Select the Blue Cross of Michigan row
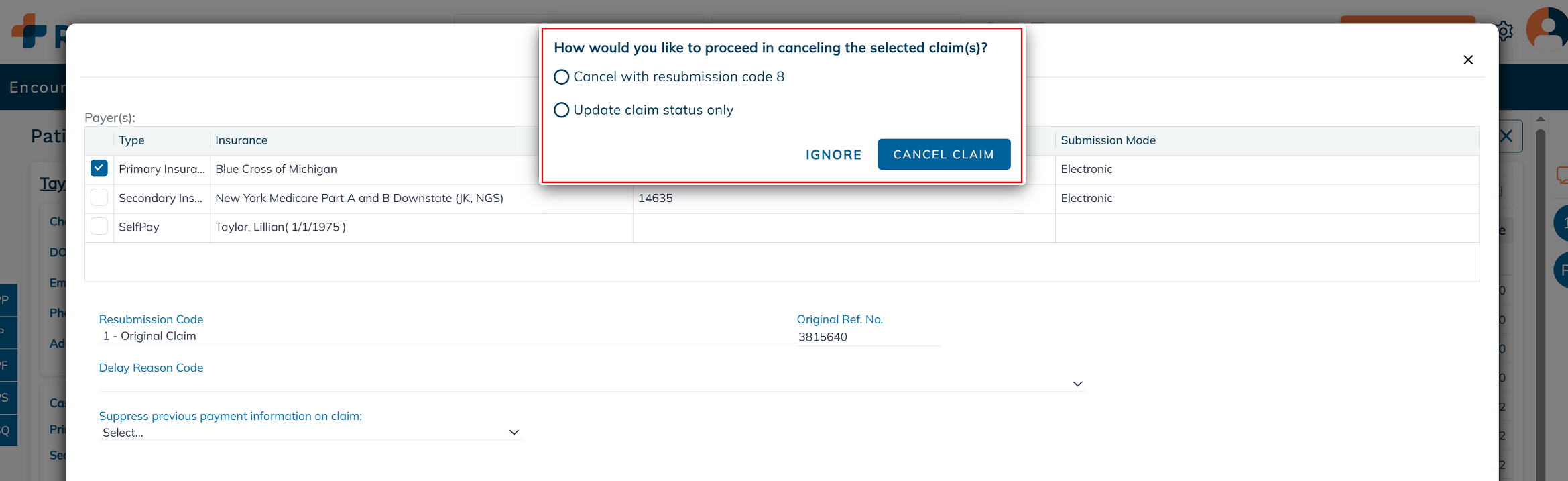Screen dimensions: 1568x481 tap(276, 169)
